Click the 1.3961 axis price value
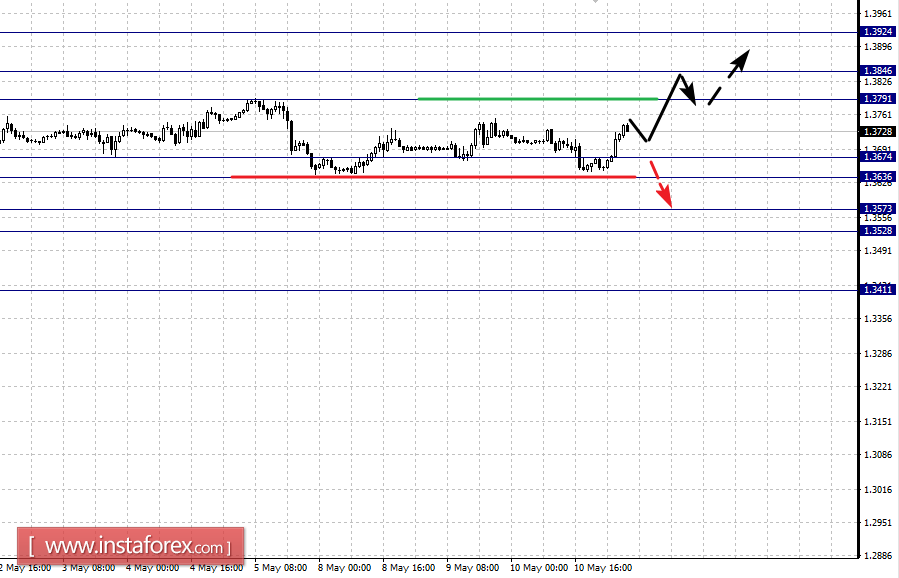This screenshot has width=899, height=578. tap(878, 13)
